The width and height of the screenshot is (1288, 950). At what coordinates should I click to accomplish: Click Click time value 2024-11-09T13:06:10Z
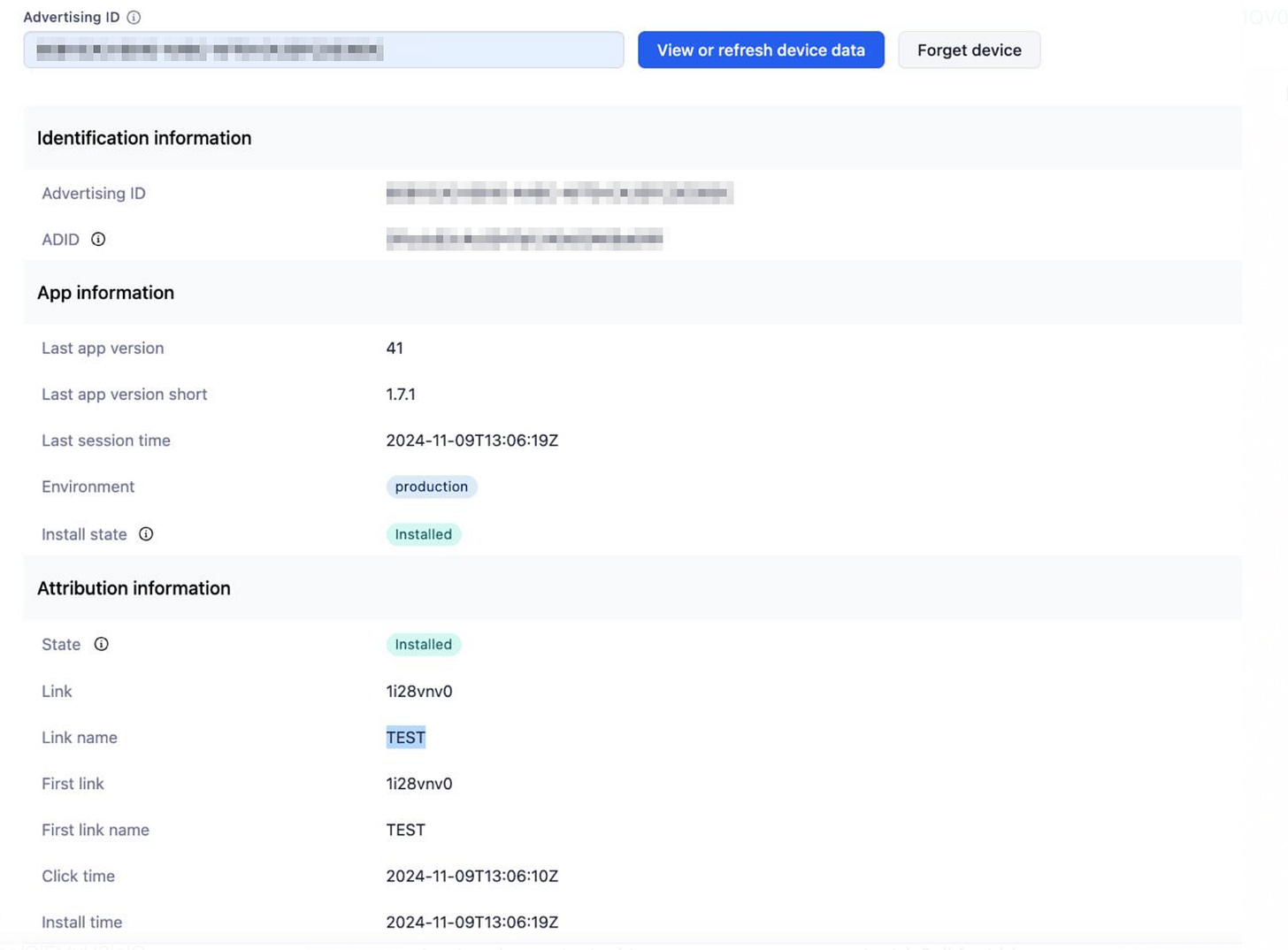tap(472, 876)
